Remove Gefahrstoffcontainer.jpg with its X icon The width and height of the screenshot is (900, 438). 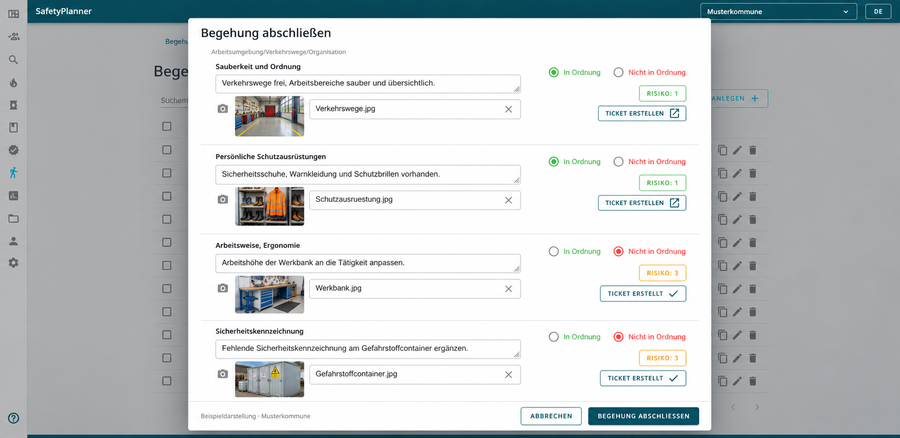pyautogui.click(x=508, y=374)
